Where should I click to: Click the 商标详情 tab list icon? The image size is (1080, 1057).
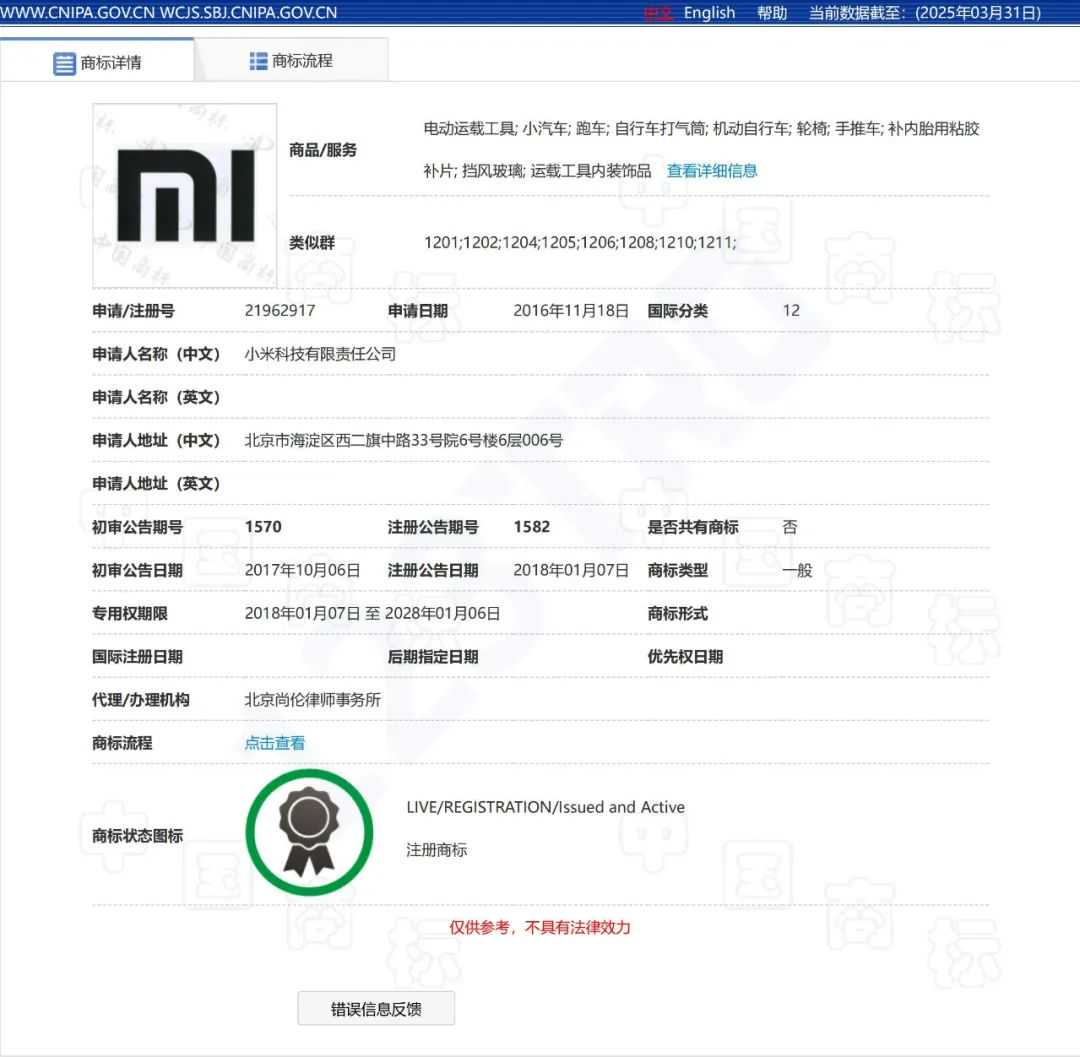64,63
